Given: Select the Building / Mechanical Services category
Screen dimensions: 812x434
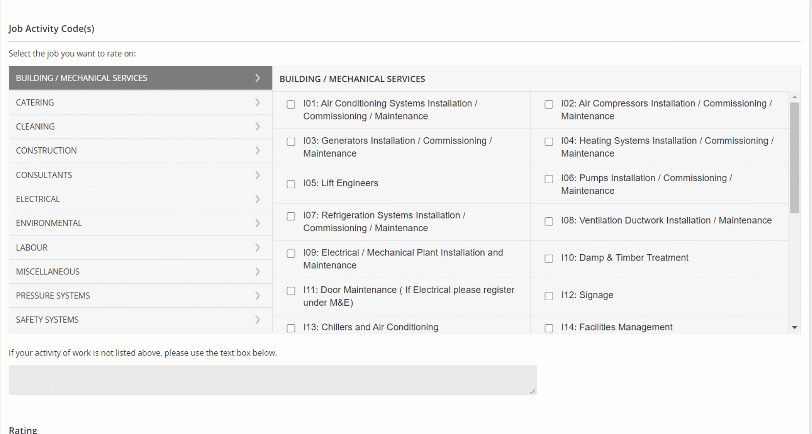Looking at the screenshot, I should pos(82,78).
